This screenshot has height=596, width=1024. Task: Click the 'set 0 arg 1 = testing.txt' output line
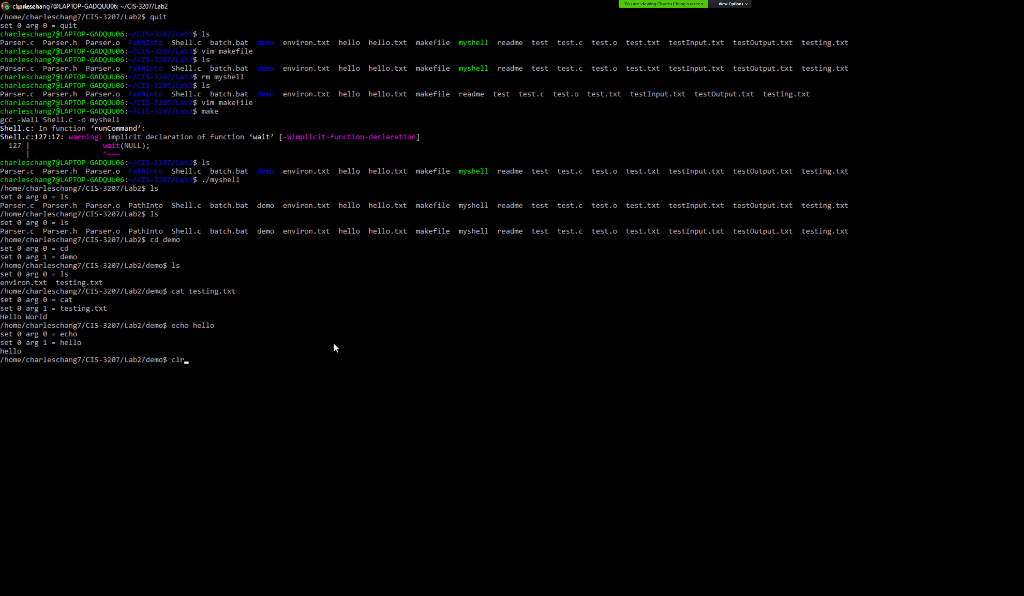click(54, 308)
